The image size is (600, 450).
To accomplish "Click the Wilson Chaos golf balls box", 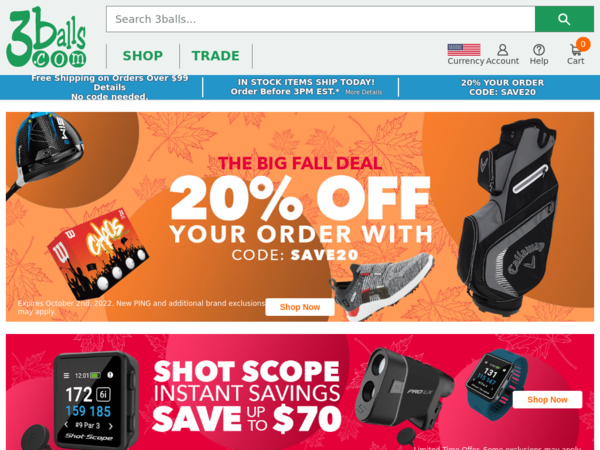I will [x=98, y=253].
